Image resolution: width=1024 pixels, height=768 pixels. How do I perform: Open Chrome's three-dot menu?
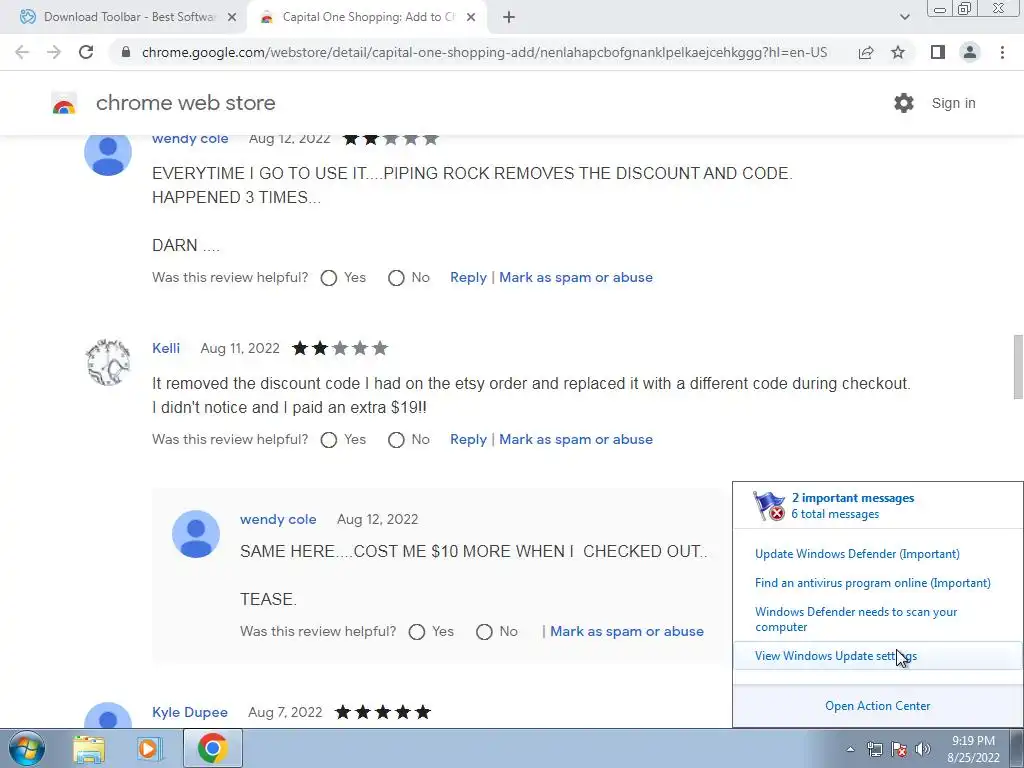[x=1002, y=52]
